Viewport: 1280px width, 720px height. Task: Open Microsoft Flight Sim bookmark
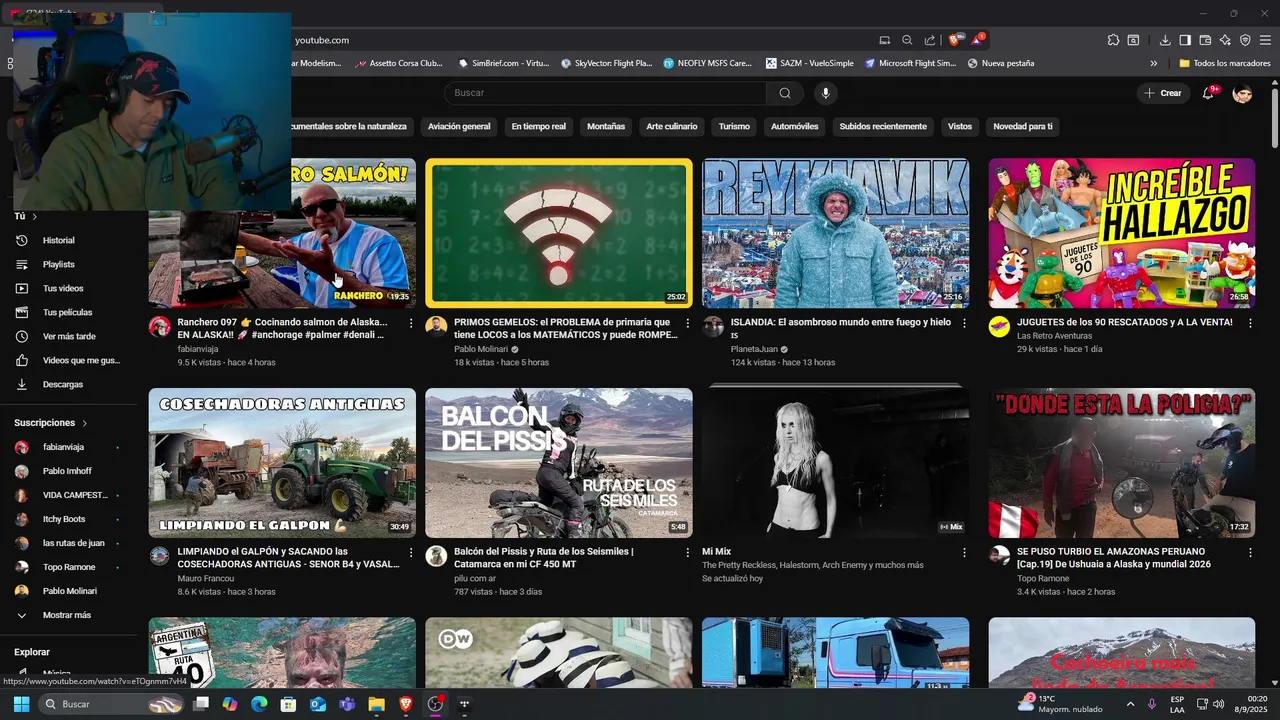coord(910,63)
